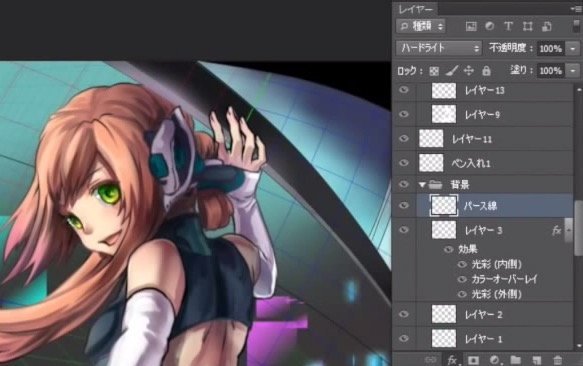Add layer style via fx button
This screenshot has width=583, height=366.
pos(452,360)
